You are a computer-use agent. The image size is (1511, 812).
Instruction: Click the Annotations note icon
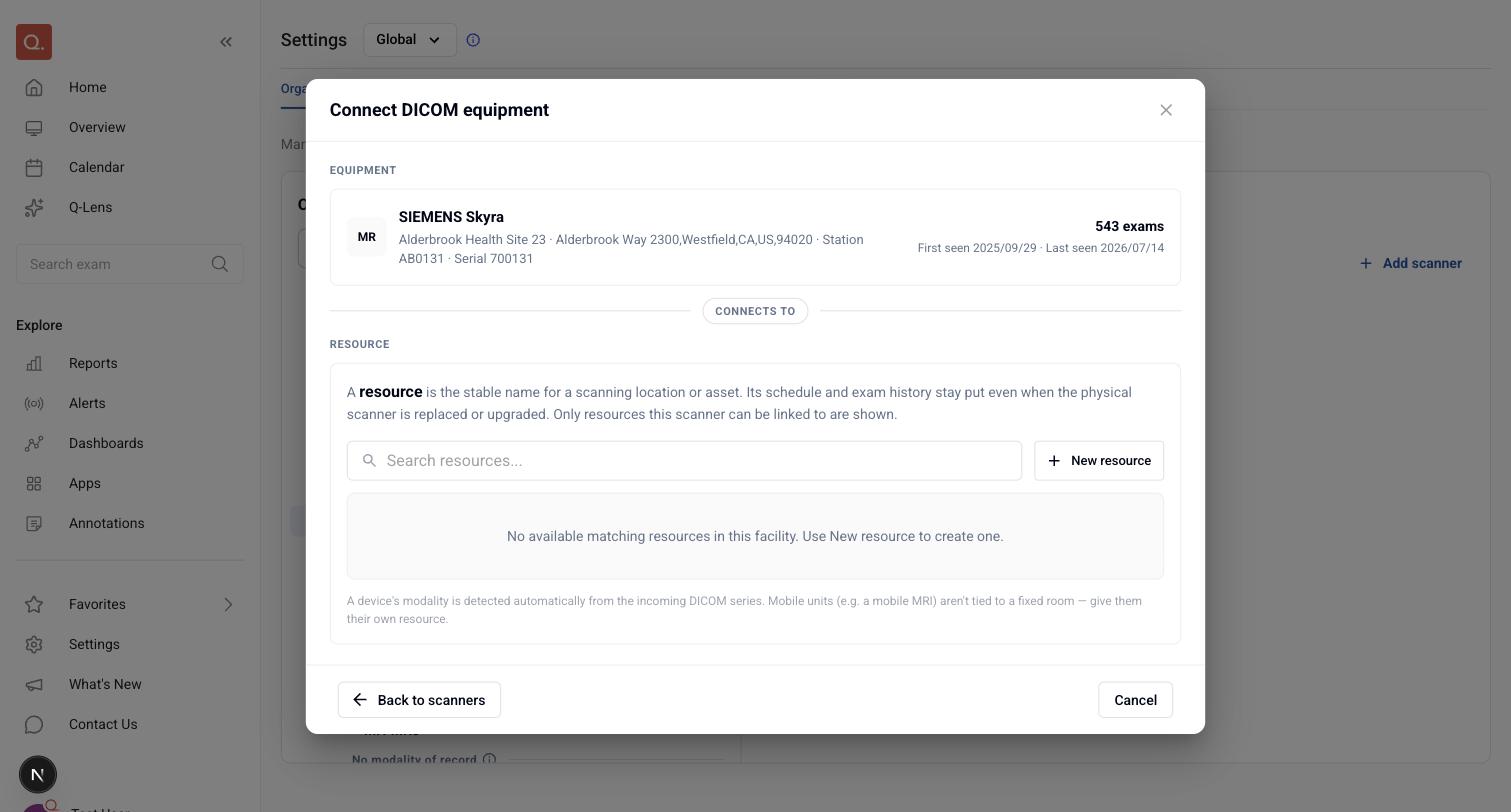[34, 523]
